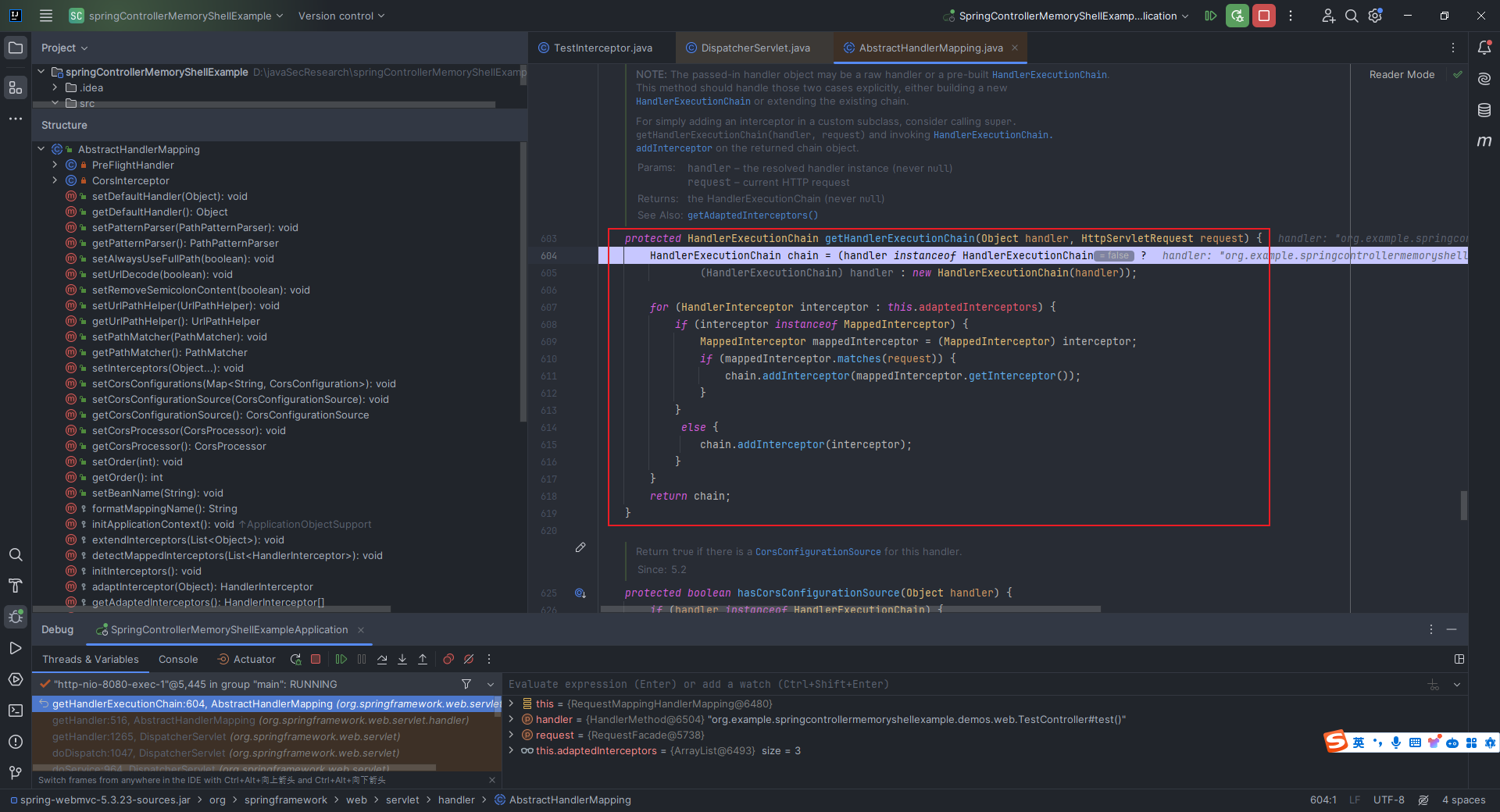Open the Version control dropdown

(341, 16)
